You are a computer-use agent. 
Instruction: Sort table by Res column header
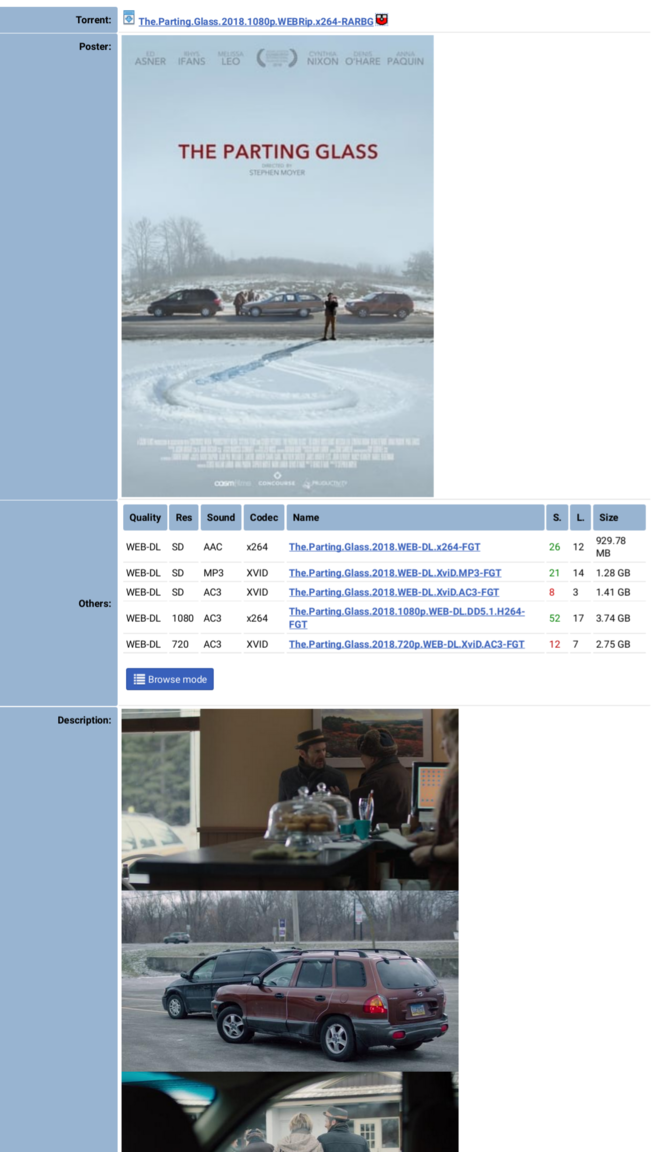click(184, 517)
